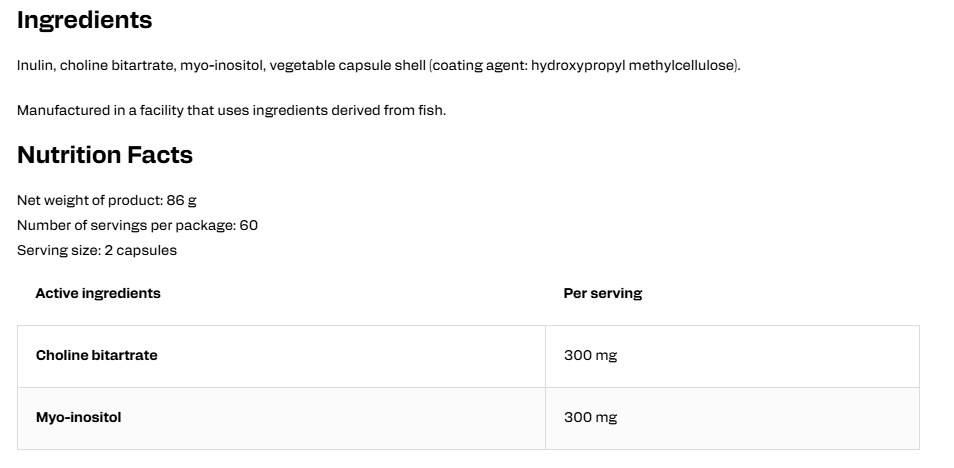
Task: Click hydroxypropyl methylcellulose in ingredients text
Action: tap(632, 66)
